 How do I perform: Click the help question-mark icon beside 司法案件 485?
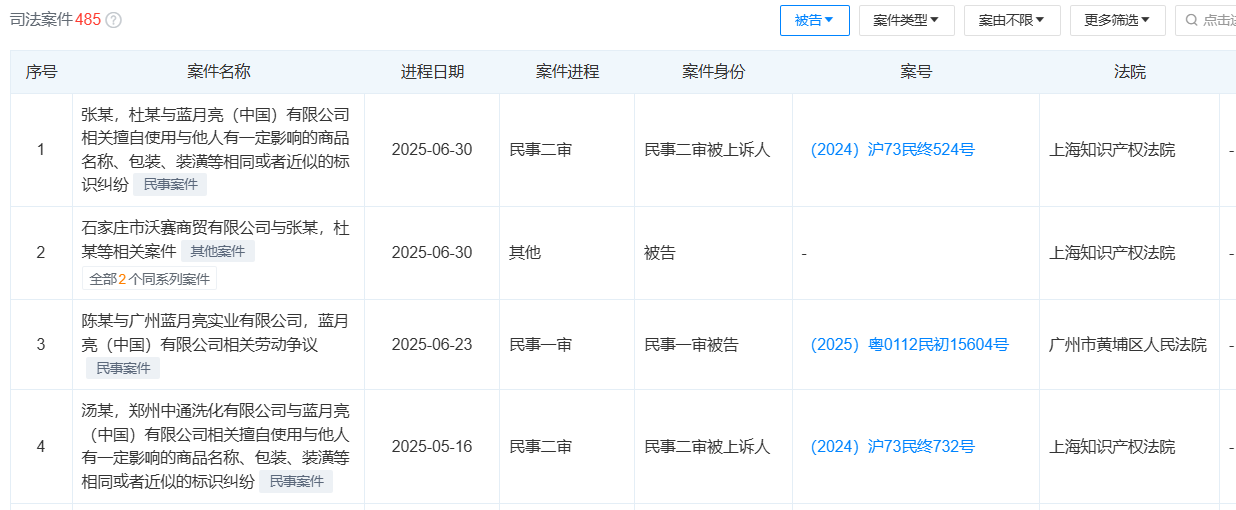114,20
